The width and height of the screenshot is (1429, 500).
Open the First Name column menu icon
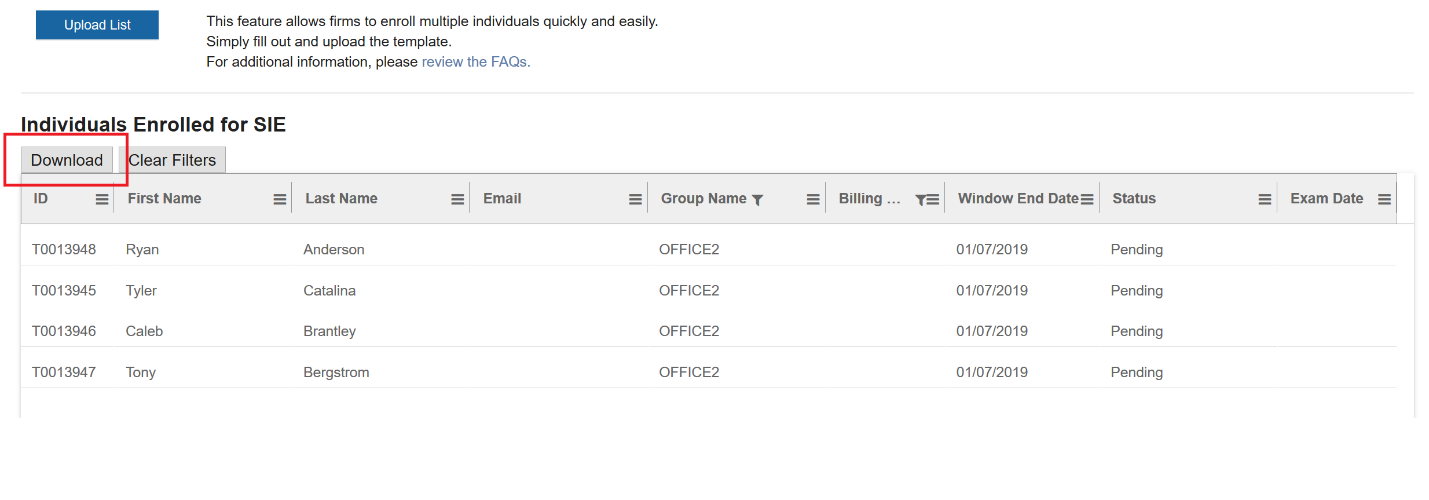[280, 199]
